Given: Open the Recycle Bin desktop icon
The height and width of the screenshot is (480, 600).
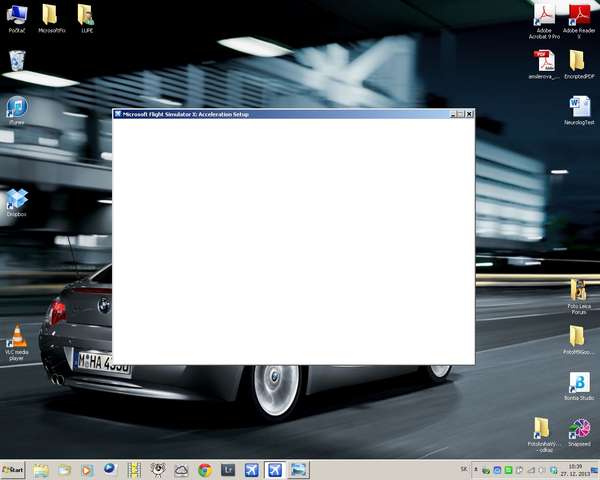Looking at the screenshot, I should tap(17, 61).
